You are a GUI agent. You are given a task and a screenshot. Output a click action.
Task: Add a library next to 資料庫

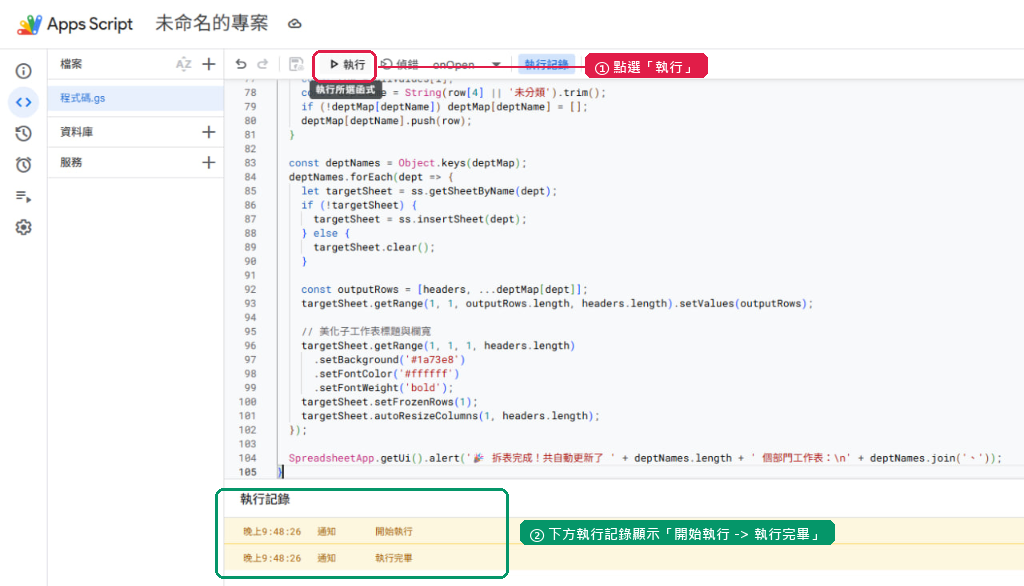click(x=208, y=132)
